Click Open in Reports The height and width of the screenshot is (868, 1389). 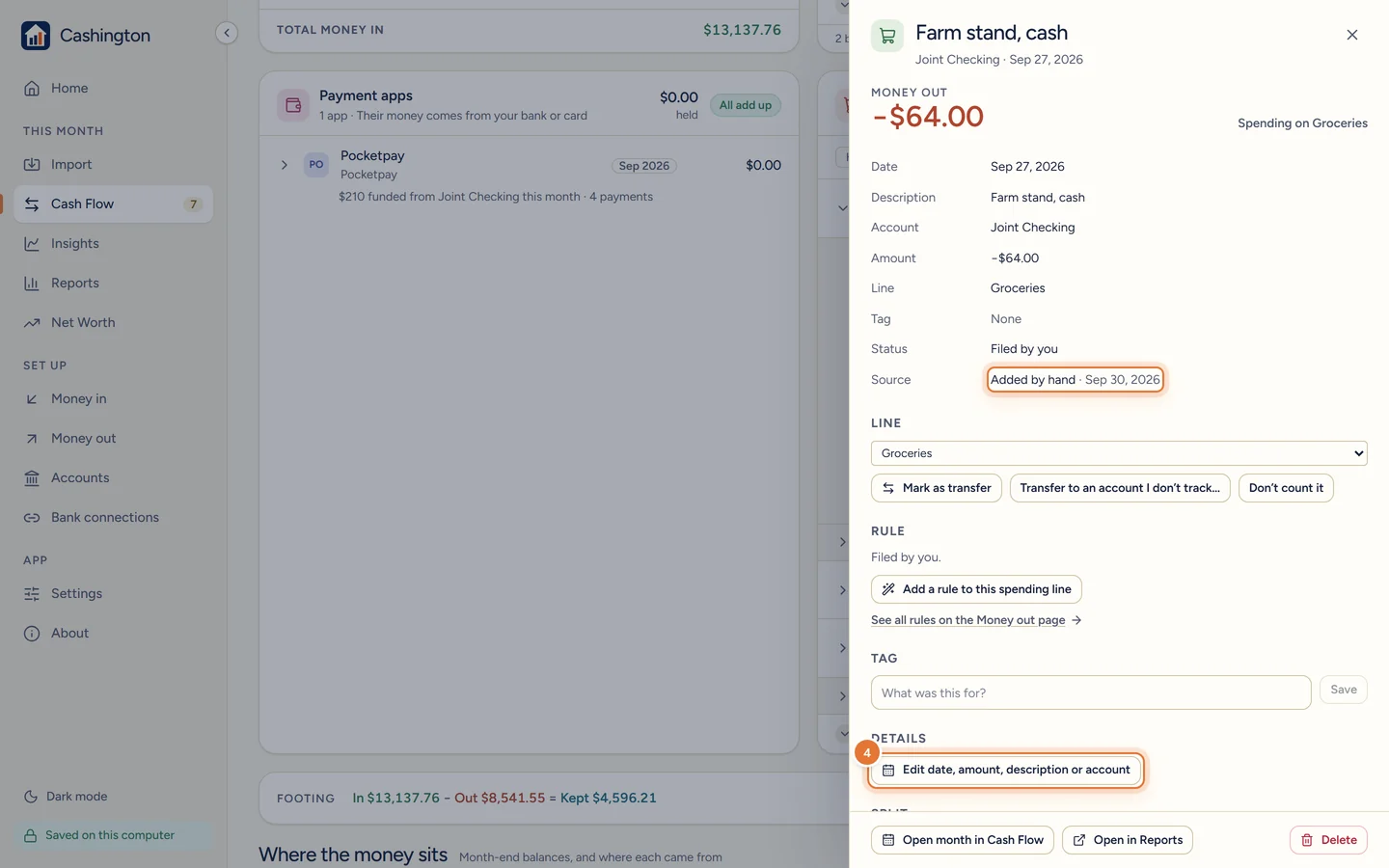1128,840
